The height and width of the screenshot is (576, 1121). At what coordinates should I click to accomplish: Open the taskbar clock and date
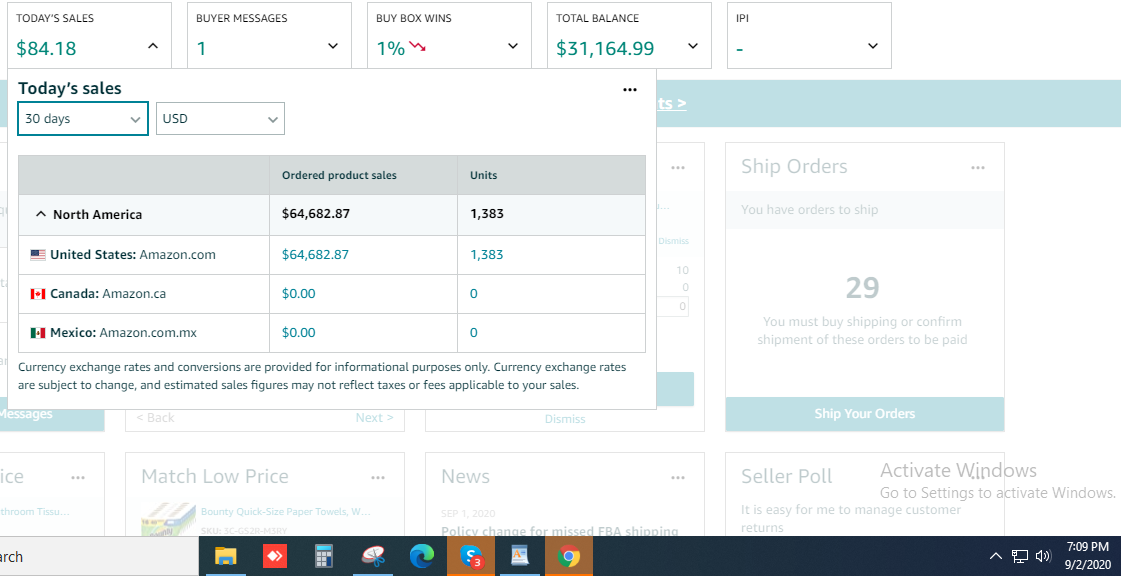[x=1087, y=556]
